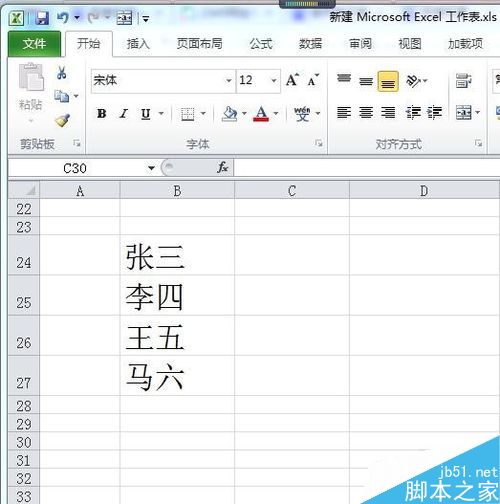Open the Customize Quick Access Toolbar dropdown
Image resolution: width=500 pixels, height=504 pixels.
[146, 19]
